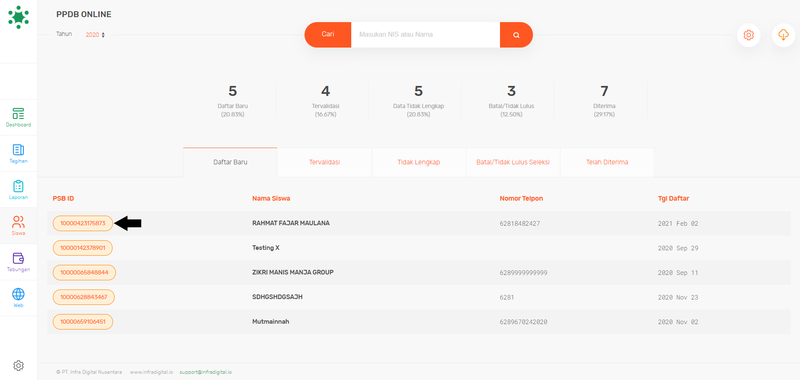Image resolution: width=800 pixels, height=380 pixels.
Task: Click phone number 6289670242020
Action: point(523,322)
